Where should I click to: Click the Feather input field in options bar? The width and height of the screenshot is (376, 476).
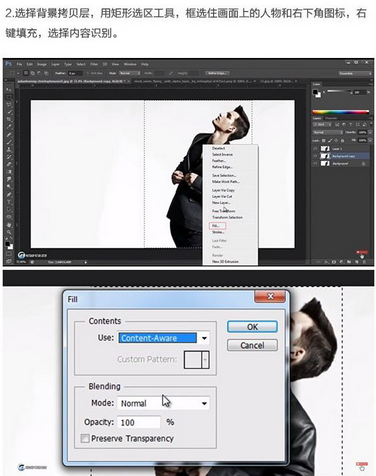75,73
